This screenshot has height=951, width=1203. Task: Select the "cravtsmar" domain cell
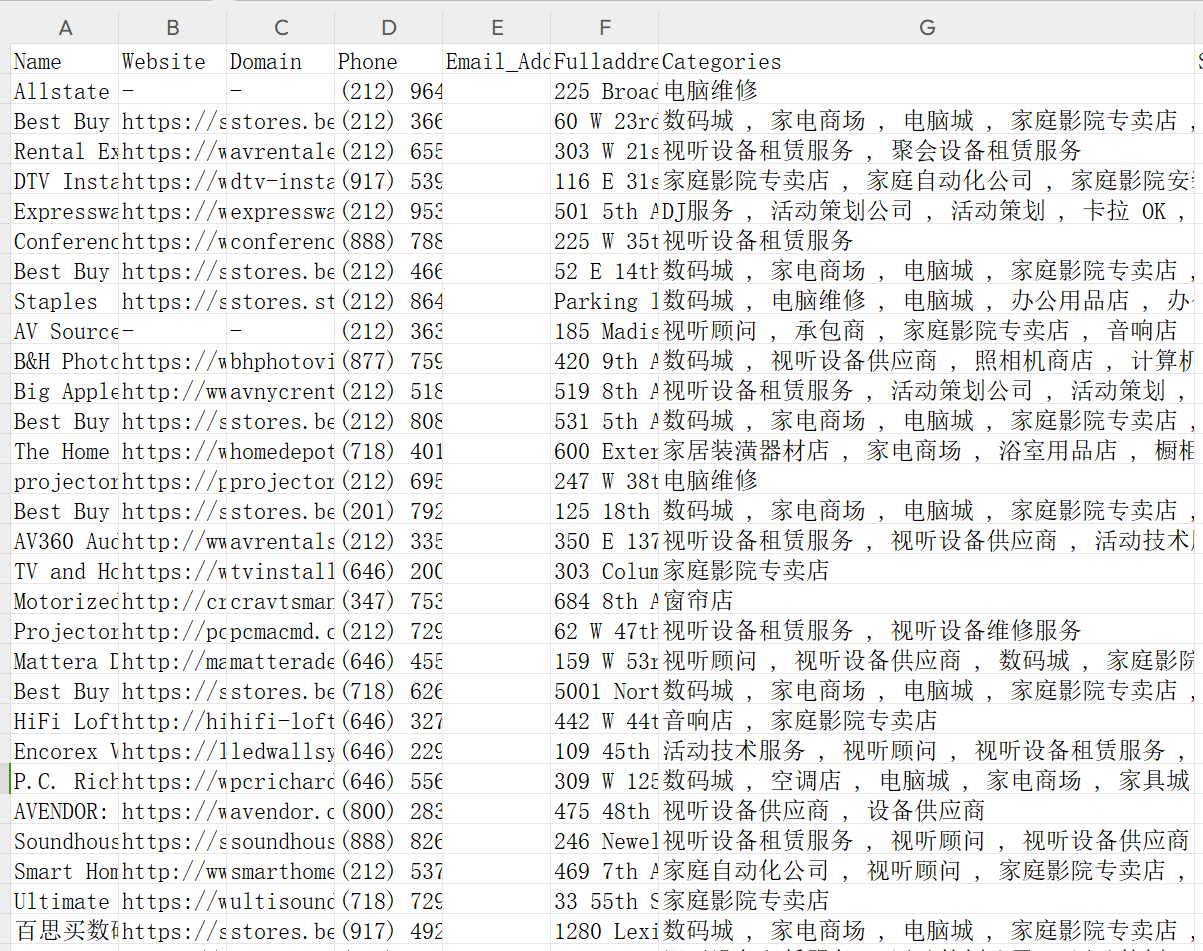(281, 601)
